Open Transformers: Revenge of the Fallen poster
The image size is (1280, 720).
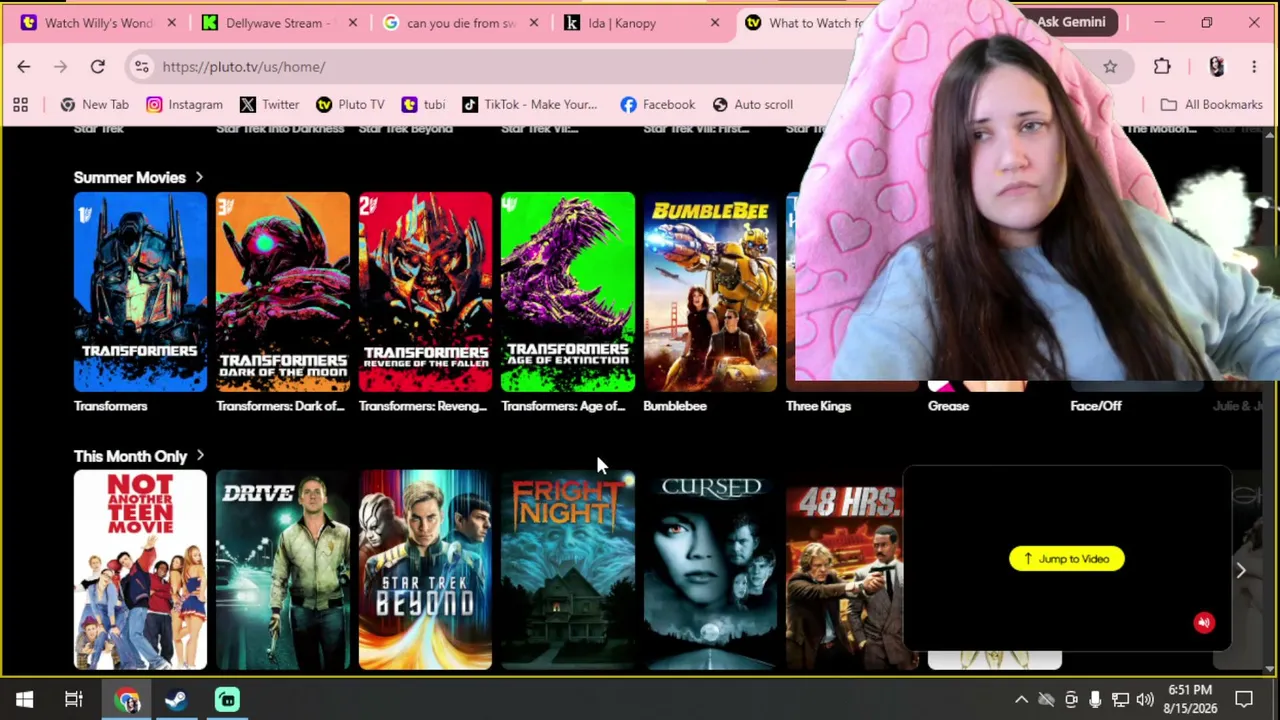pyautogui.click(x=425, y=292)
